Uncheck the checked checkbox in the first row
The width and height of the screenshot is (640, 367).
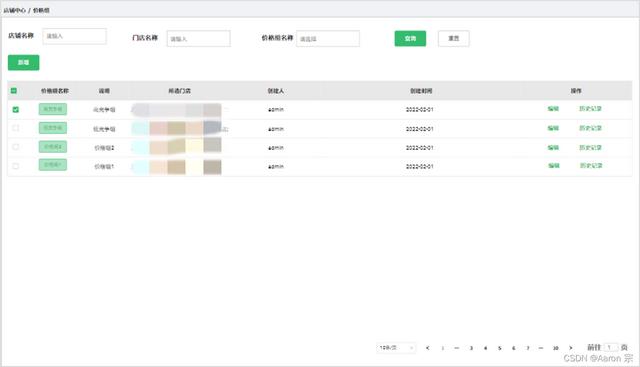[x=16, y=109]
